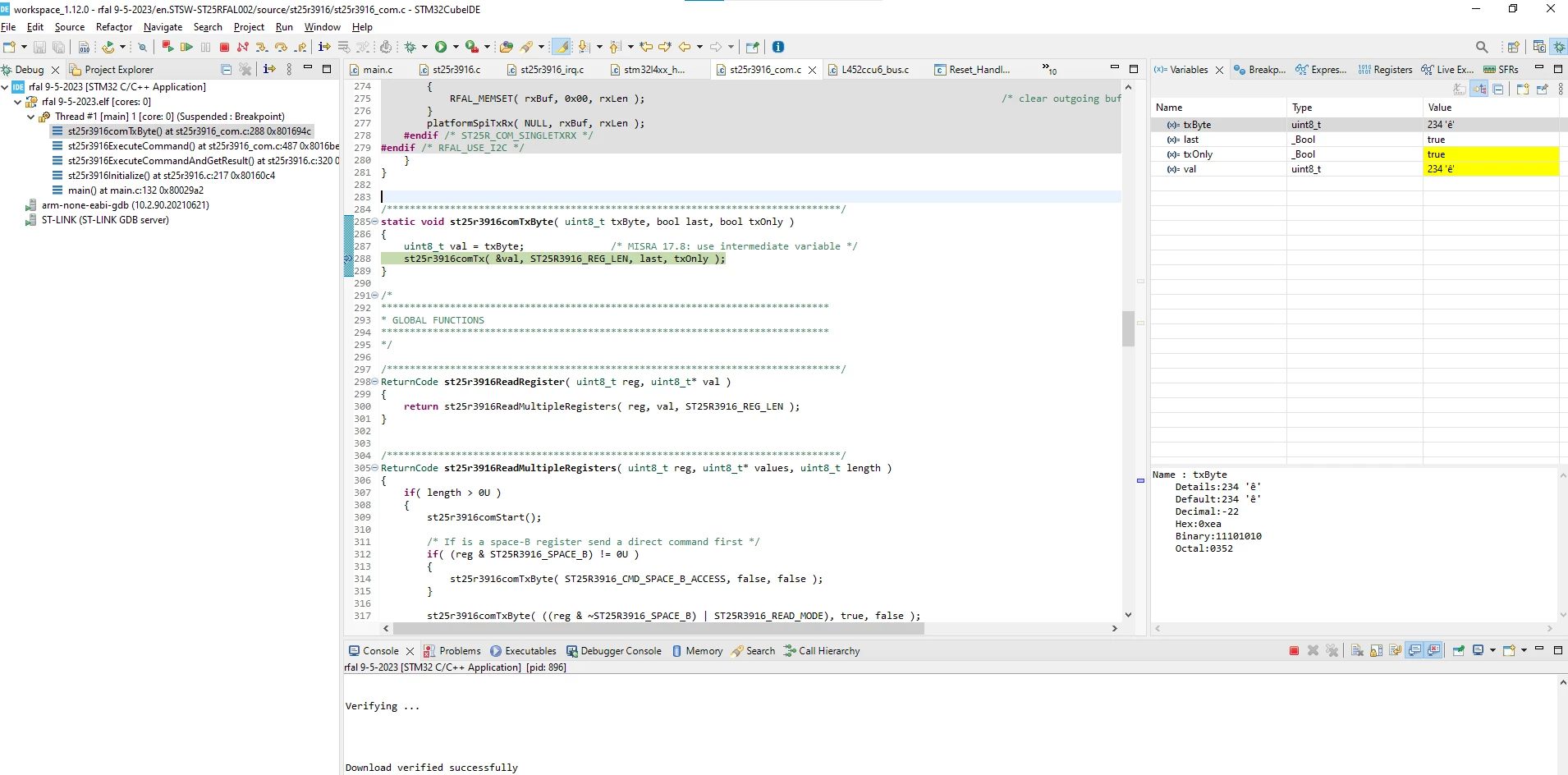Click Collapse All in Variables view
1568x775 pixels.
(1498, 89)
